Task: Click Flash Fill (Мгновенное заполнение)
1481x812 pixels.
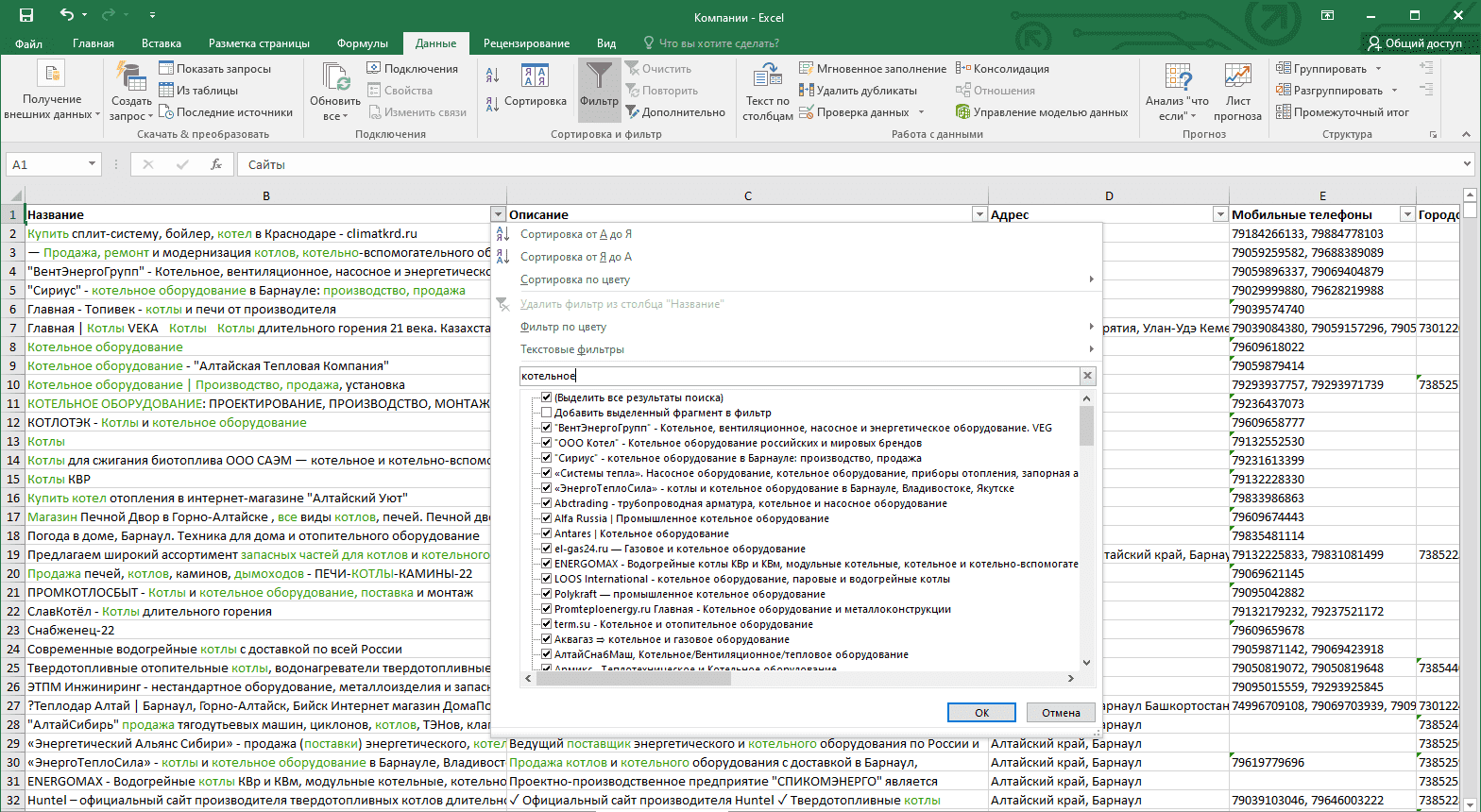Action: (873, 69)
